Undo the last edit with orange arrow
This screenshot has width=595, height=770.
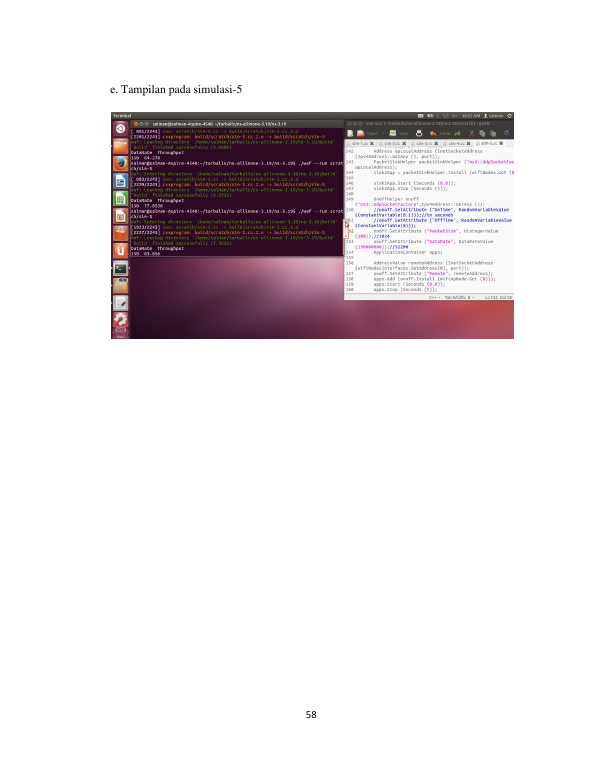(433, 133)
